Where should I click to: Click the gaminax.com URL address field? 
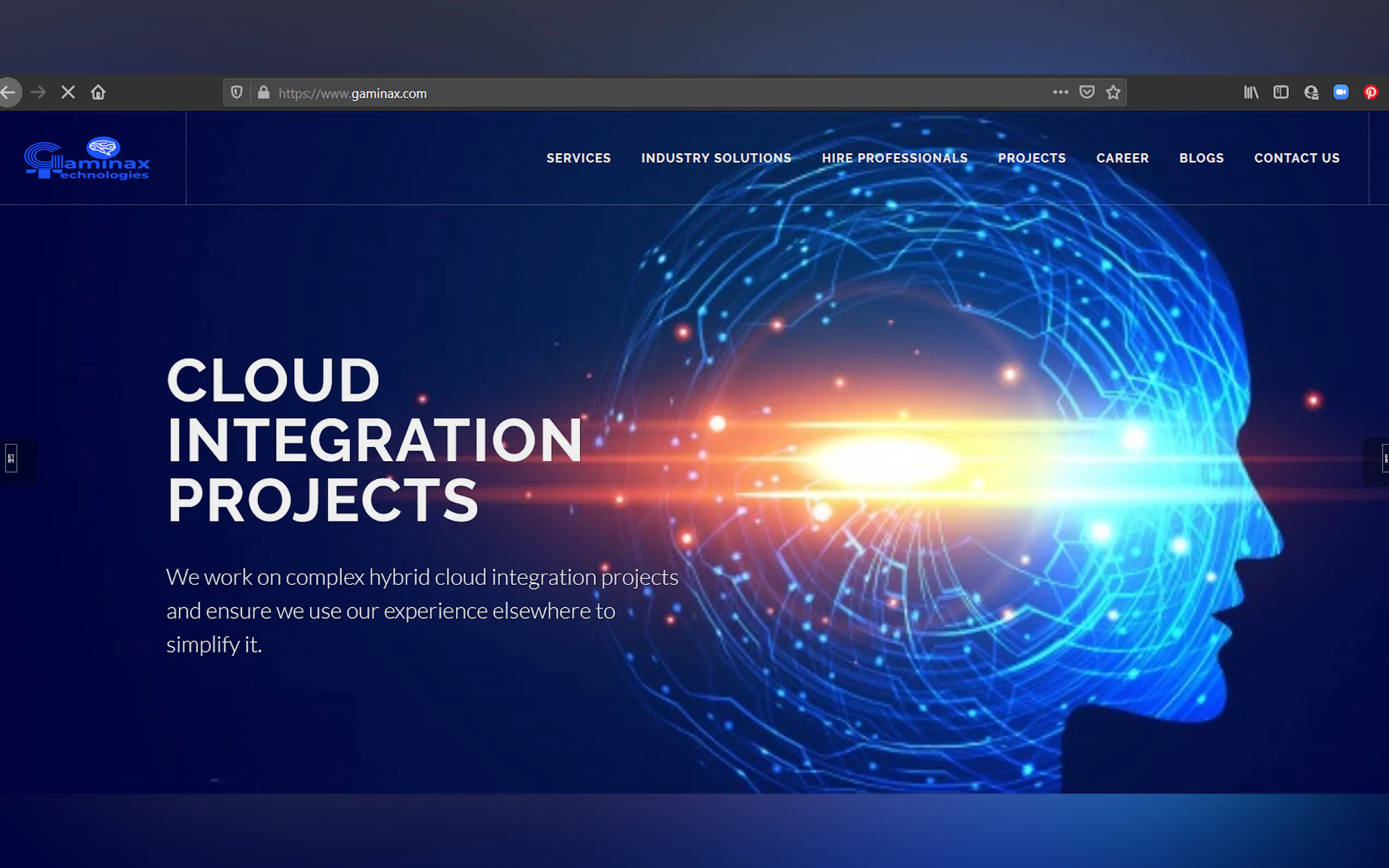tap(632, 93)
